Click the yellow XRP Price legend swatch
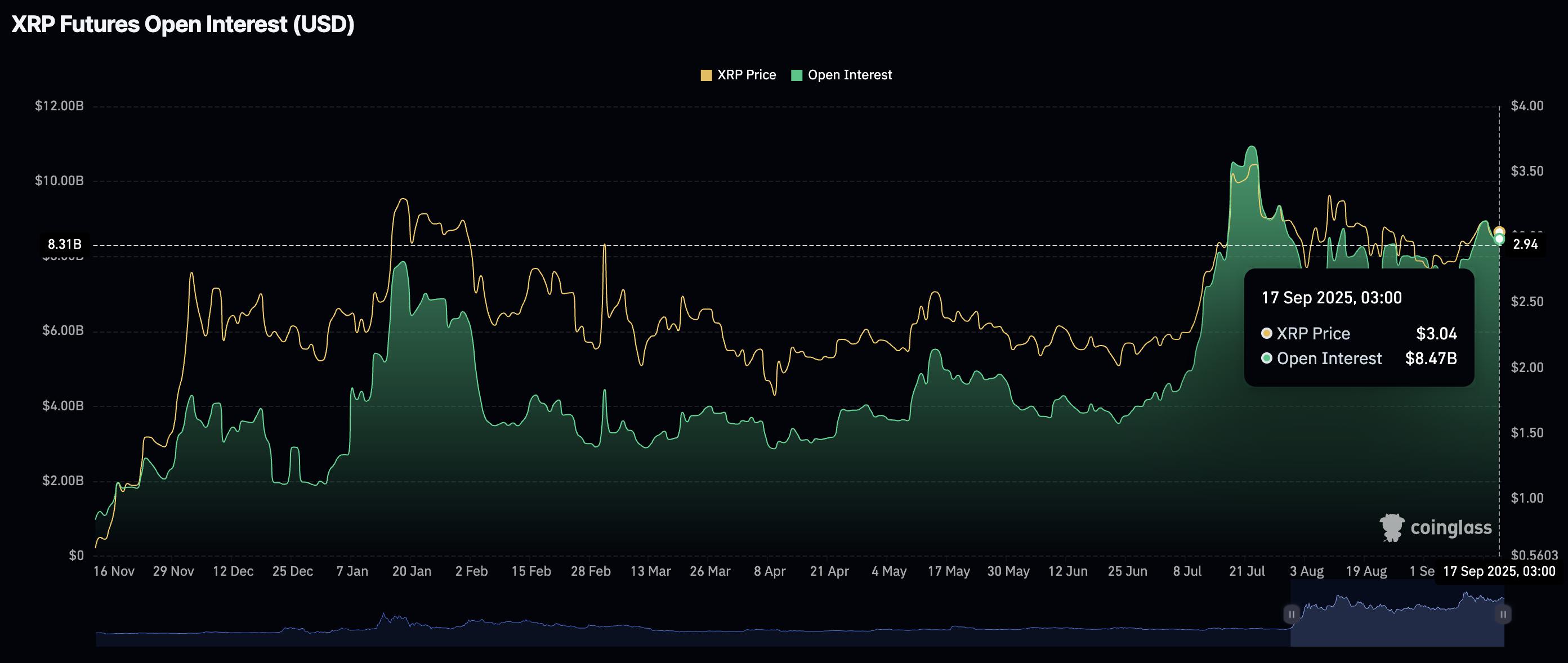This screenshot has width=1568, height=663. tap(706, 75)
